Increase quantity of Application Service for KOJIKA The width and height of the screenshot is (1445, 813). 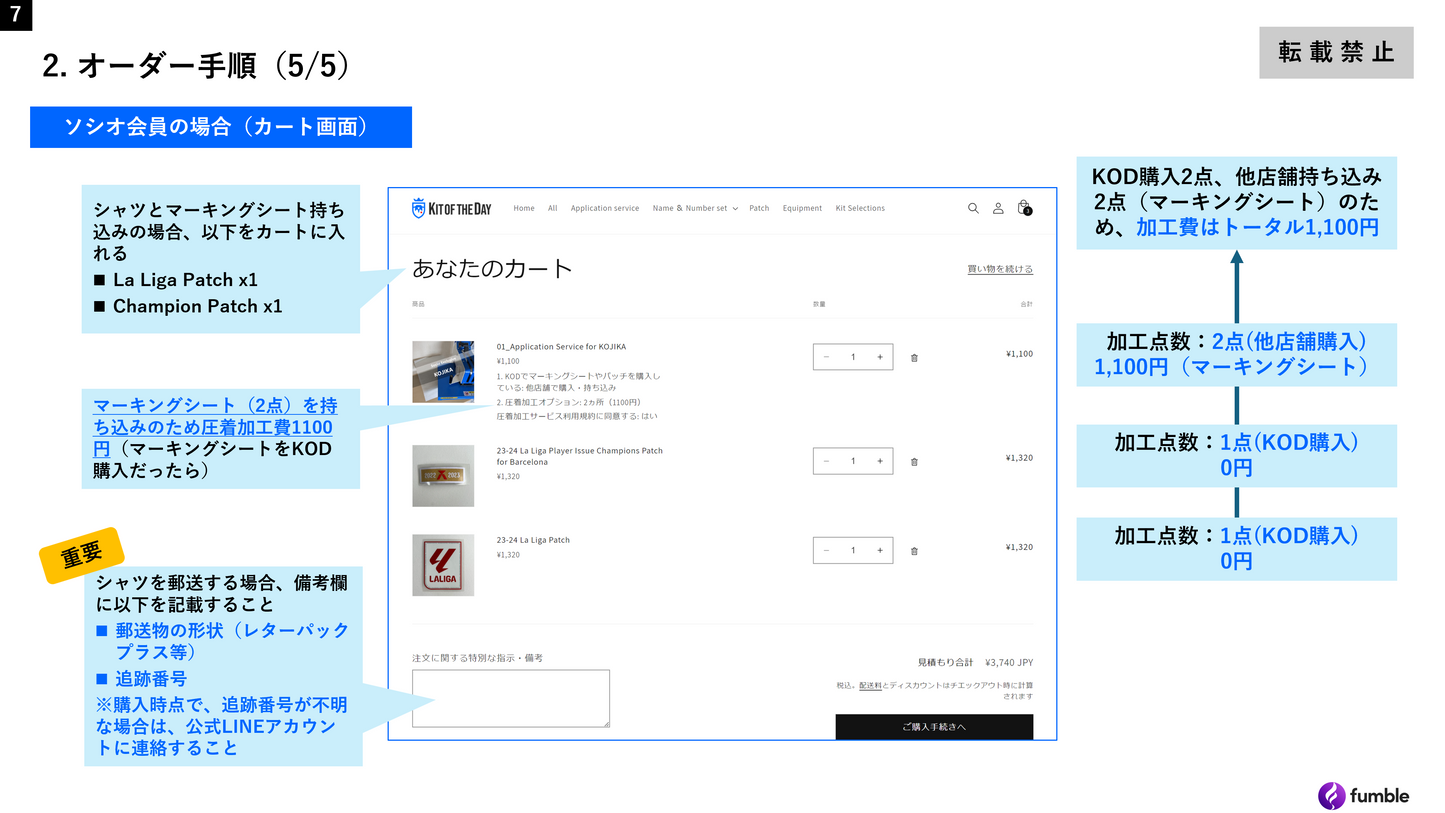[880, 357]
